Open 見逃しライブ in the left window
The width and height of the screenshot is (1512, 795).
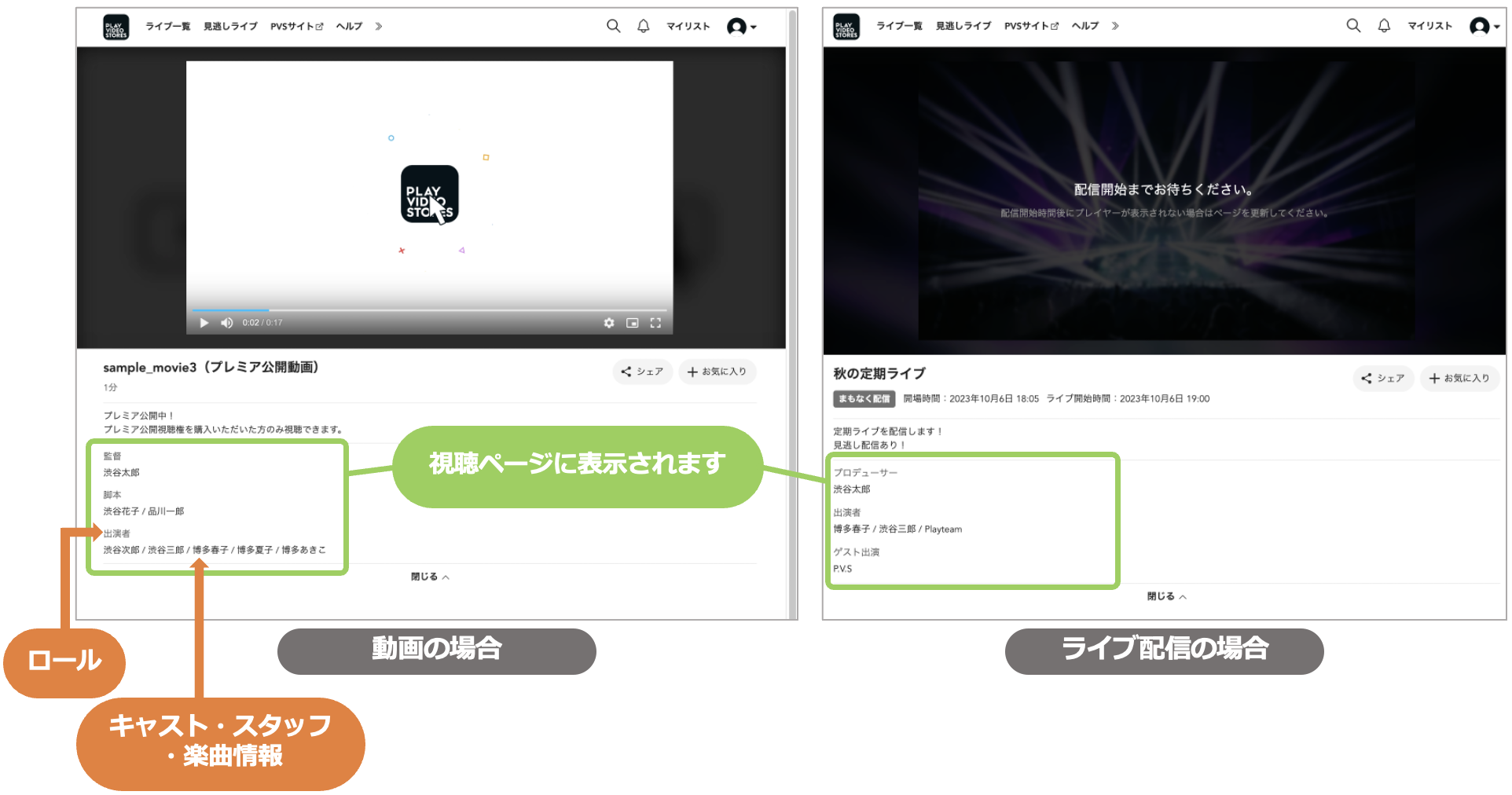pos(230,26)
